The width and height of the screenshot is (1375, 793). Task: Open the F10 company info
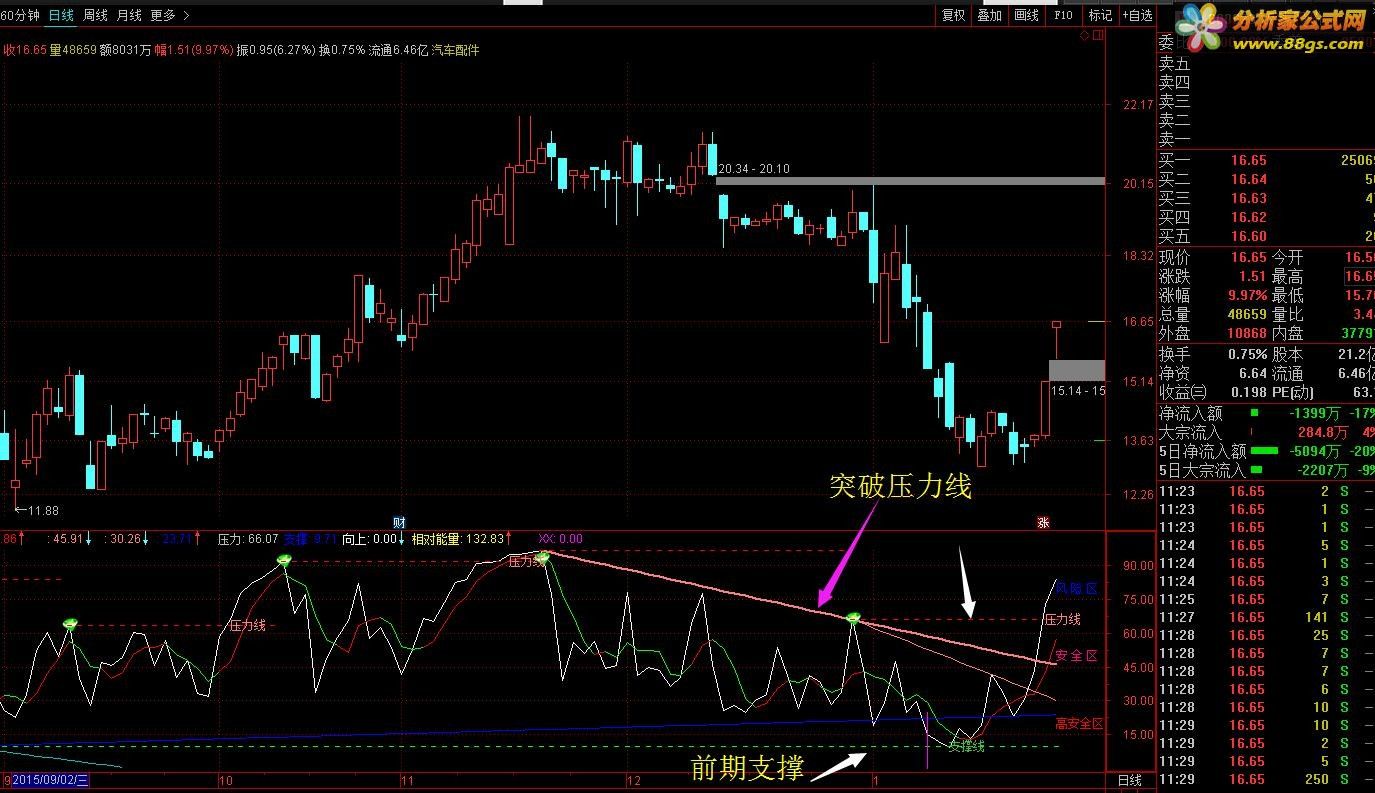point(1063,15)
